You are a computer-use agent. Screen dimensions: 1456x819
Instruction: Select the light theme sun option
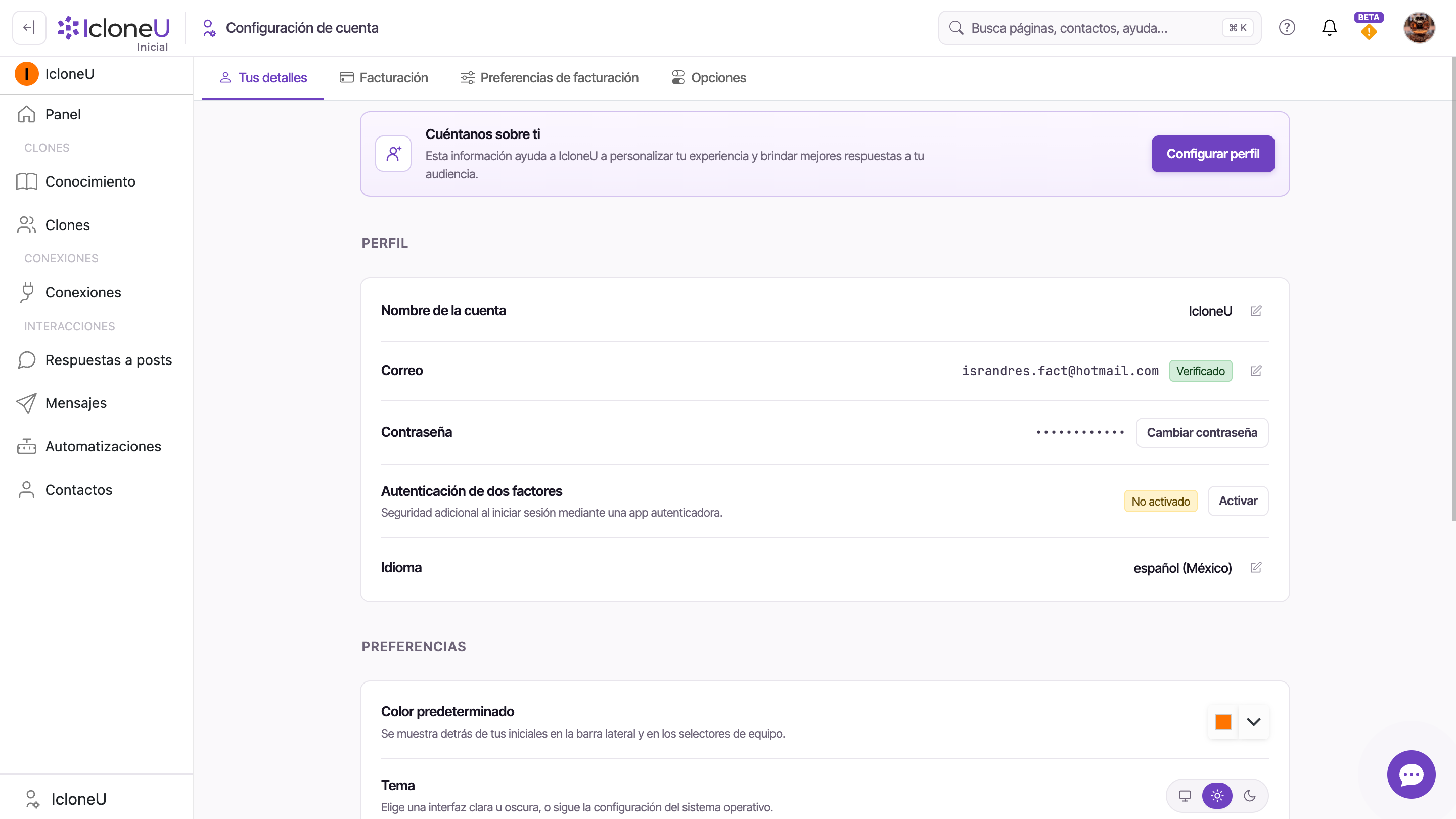click(1217, 796)
